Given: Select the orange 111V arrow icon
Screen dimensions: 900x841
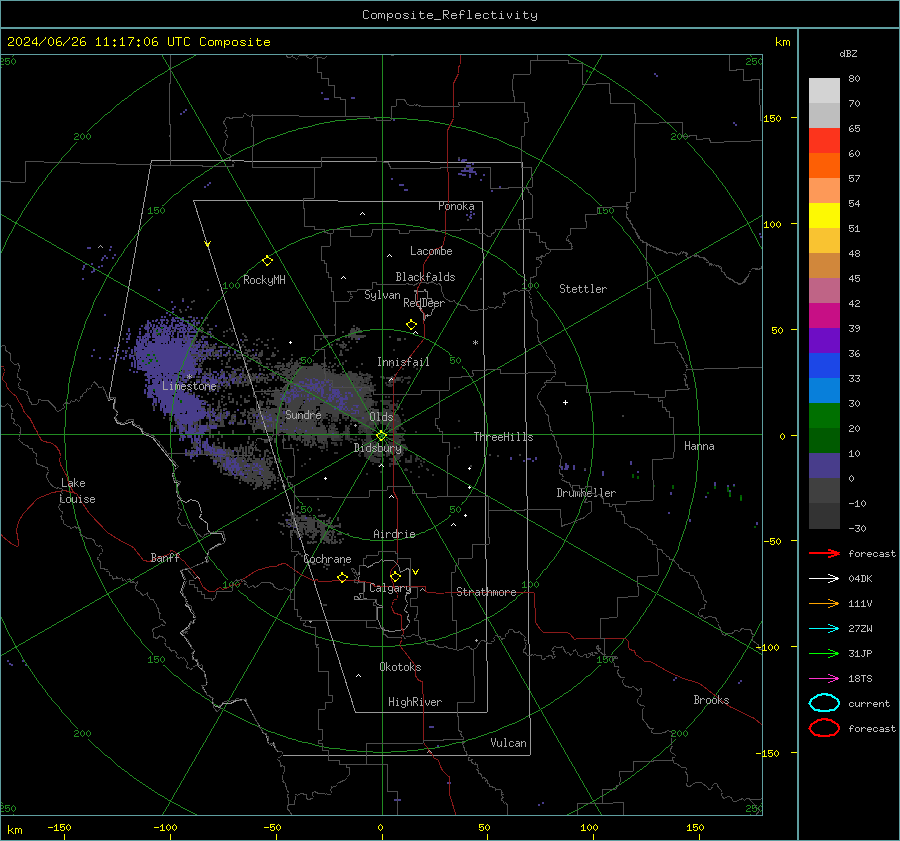Looking at the screenshot, I should (x=824, y=603).
